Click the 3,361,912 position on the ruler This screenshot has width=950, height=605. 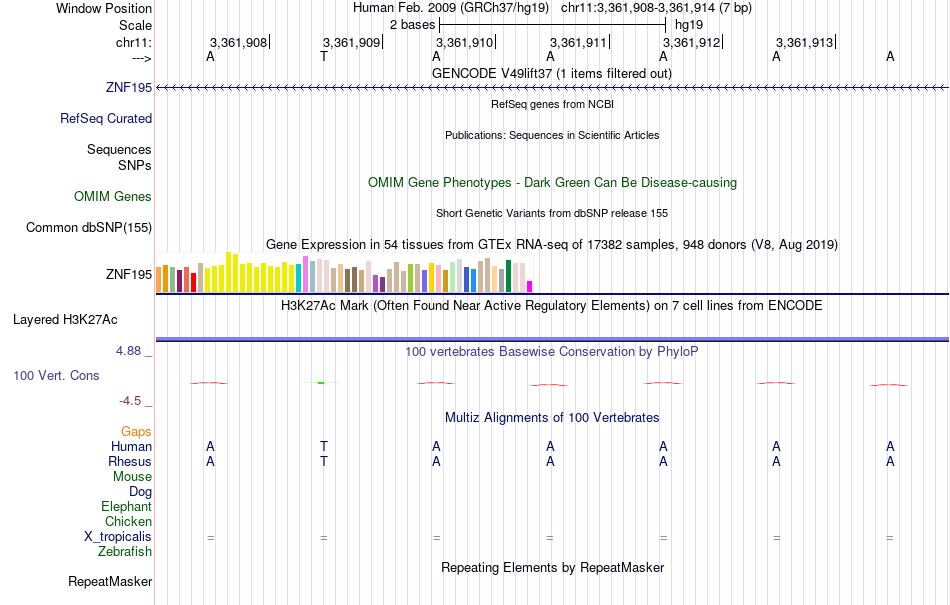click(691, 42)
